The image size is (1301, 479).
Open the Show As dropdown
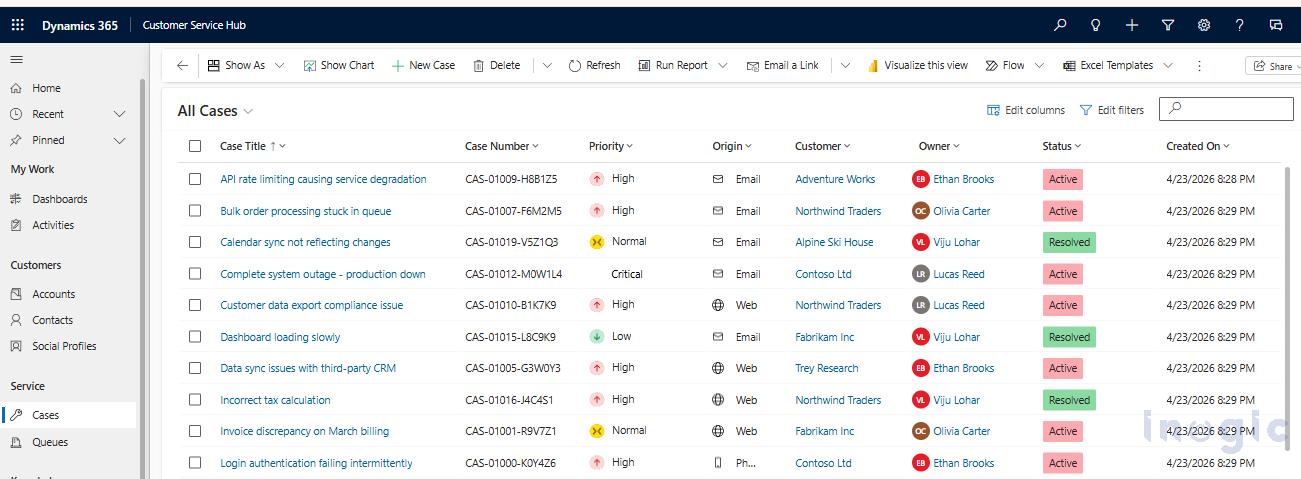coord(279,66)
